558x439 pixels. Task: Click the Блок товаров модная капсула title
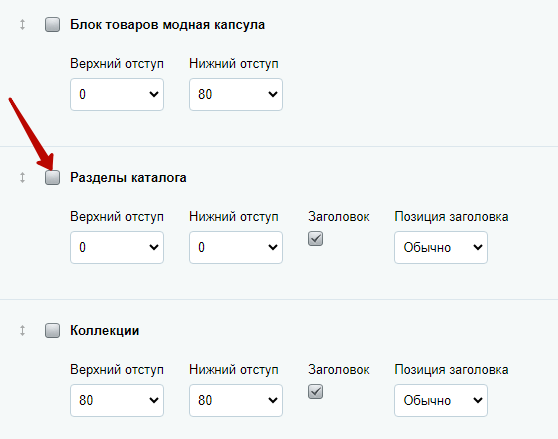coord(168,25)
